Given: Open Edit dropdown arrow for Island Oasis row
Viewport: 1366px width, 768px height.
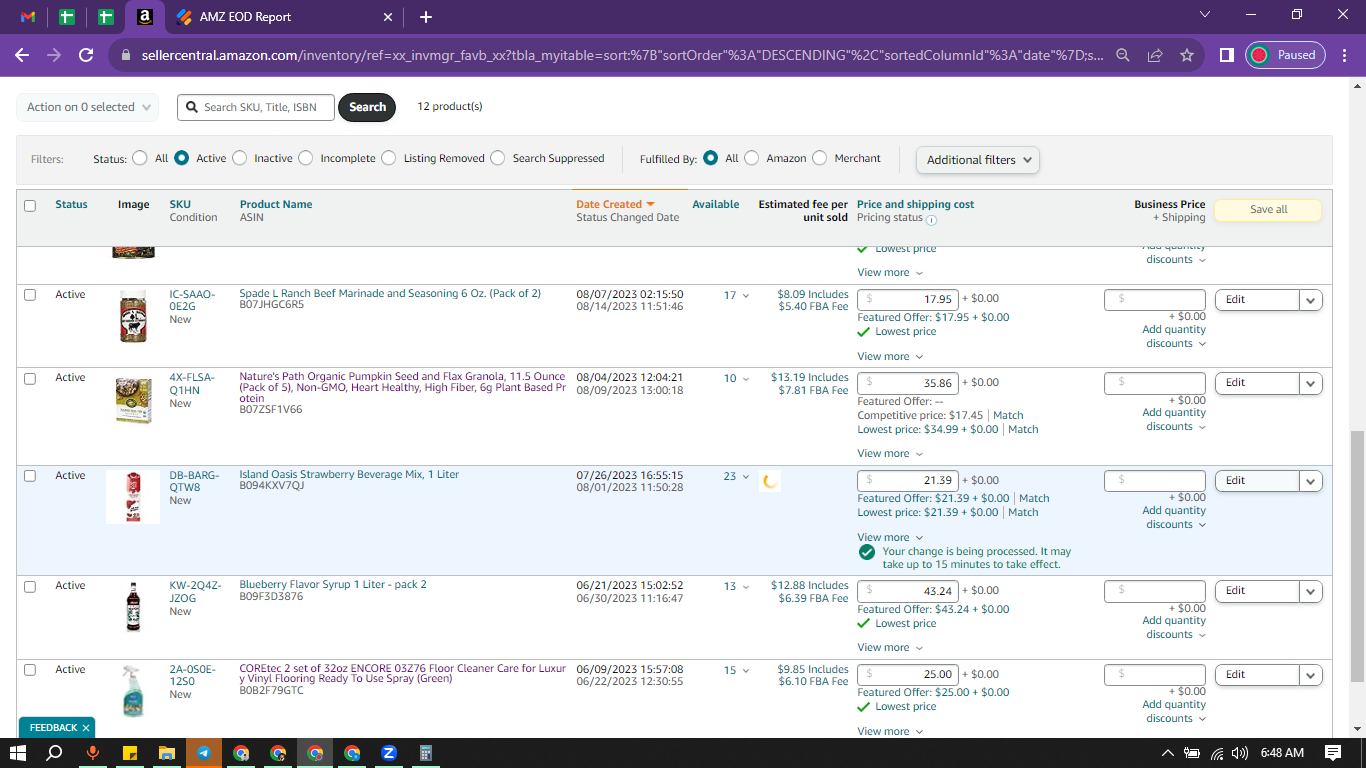Looking at the screenshot, I should (1311, 481).
